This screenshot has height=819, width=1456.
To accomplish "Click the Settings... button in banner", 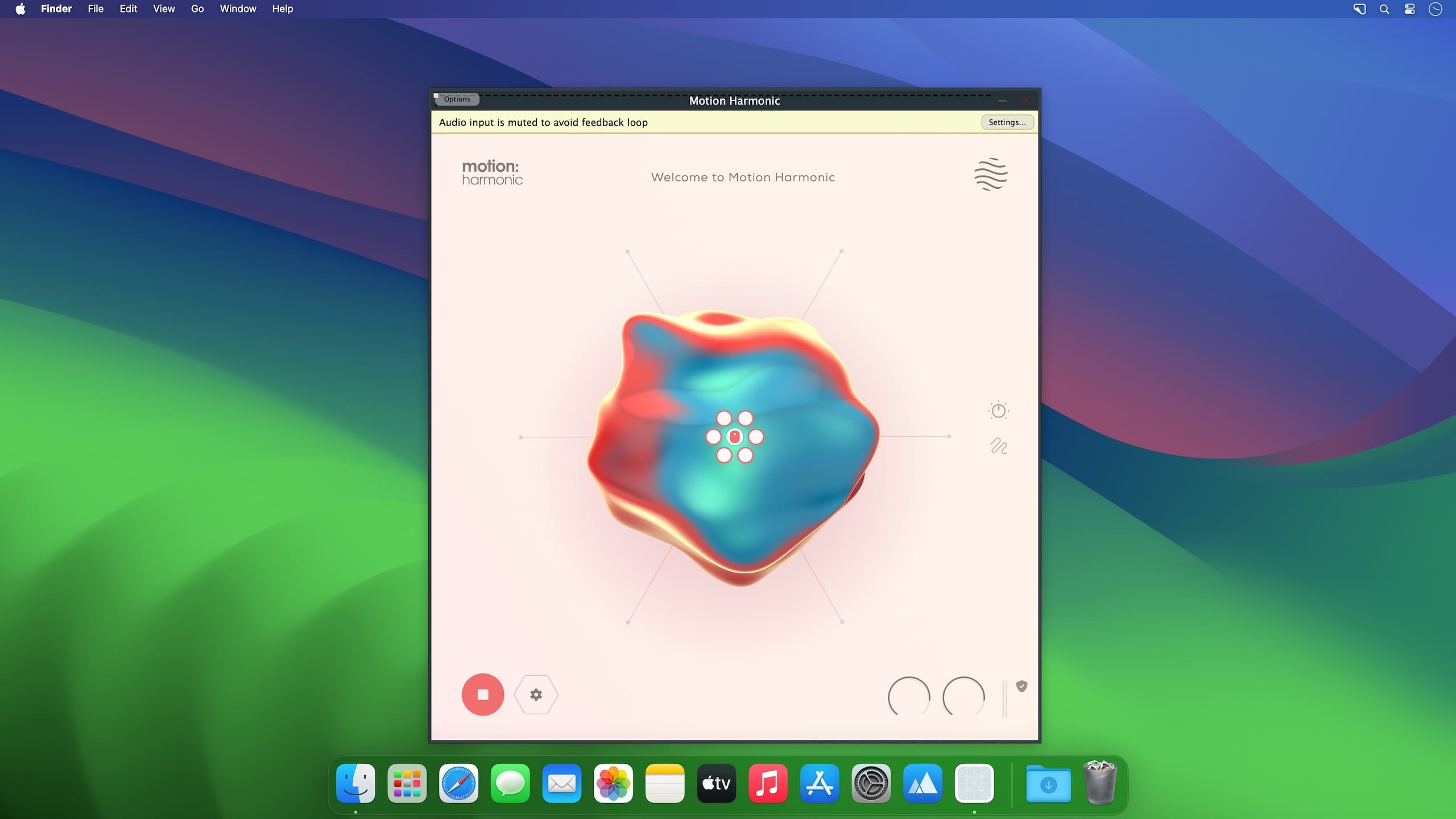I will [x=1007, y=122].
